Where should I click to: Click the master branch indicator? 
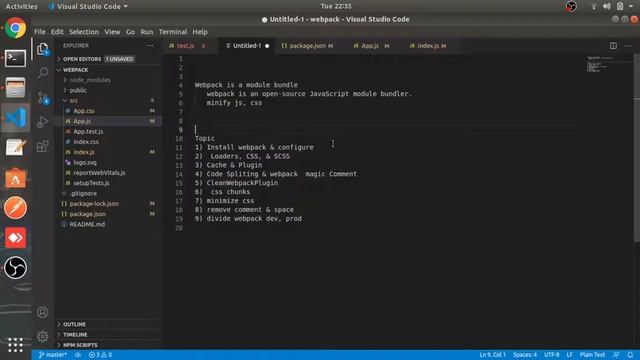coord(53,355)
